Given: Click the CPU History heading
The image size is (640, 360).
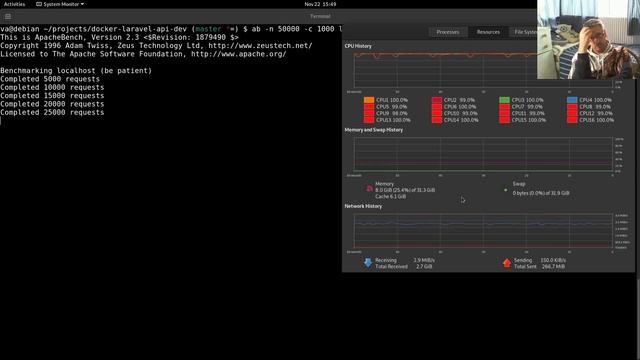Looking at the screenshot, I should click(358, 46).
